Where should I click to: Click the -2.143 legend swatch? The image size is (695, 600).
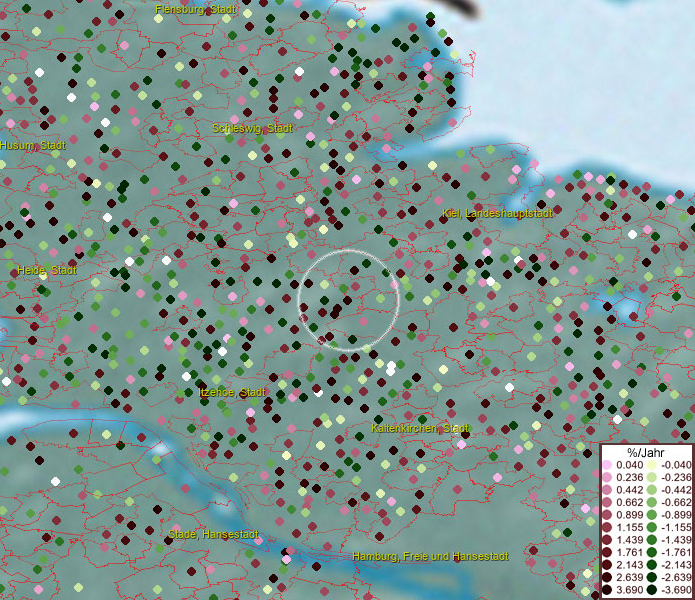coord(652,565)
